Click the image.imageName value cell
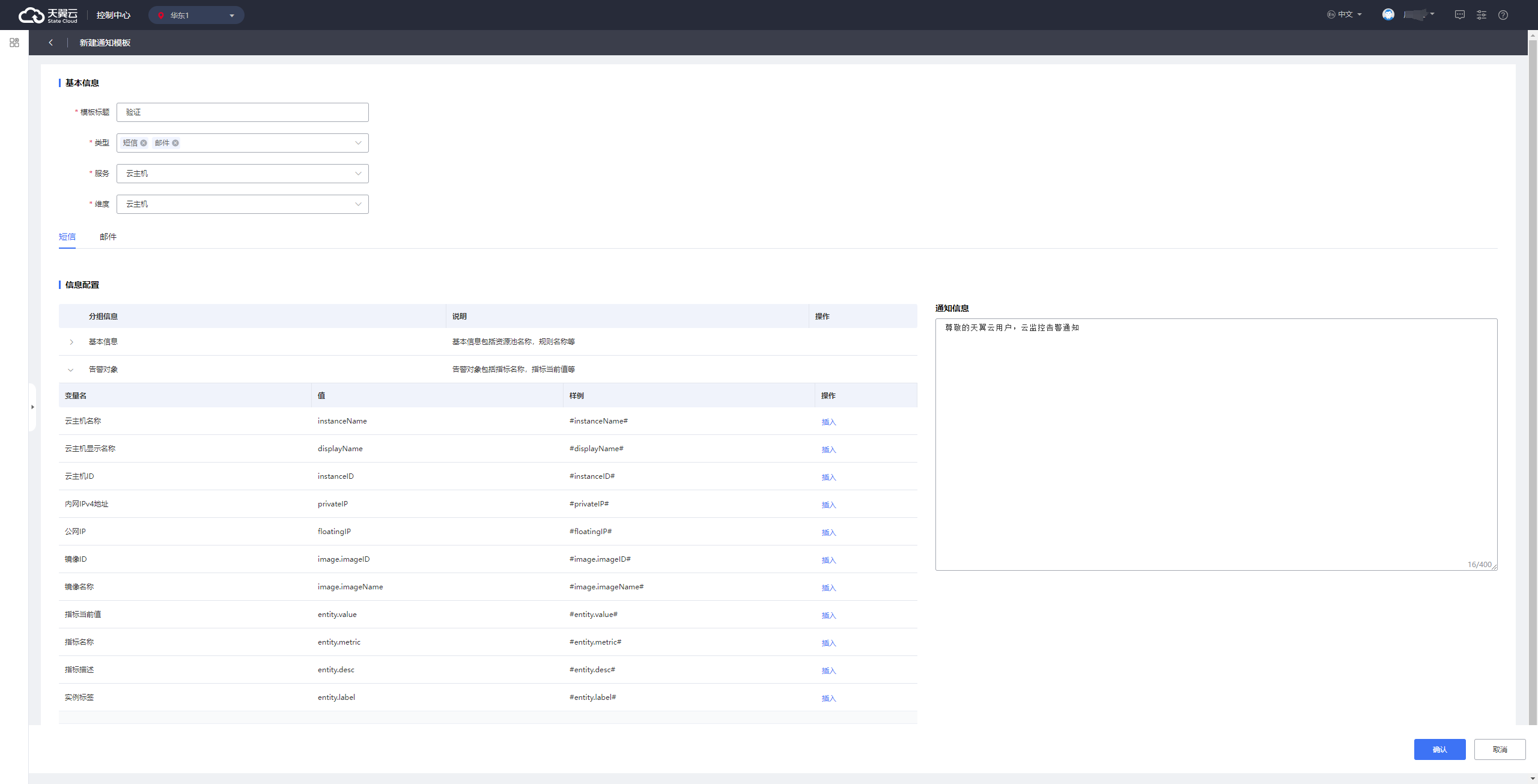 click(x=350, y=587)
